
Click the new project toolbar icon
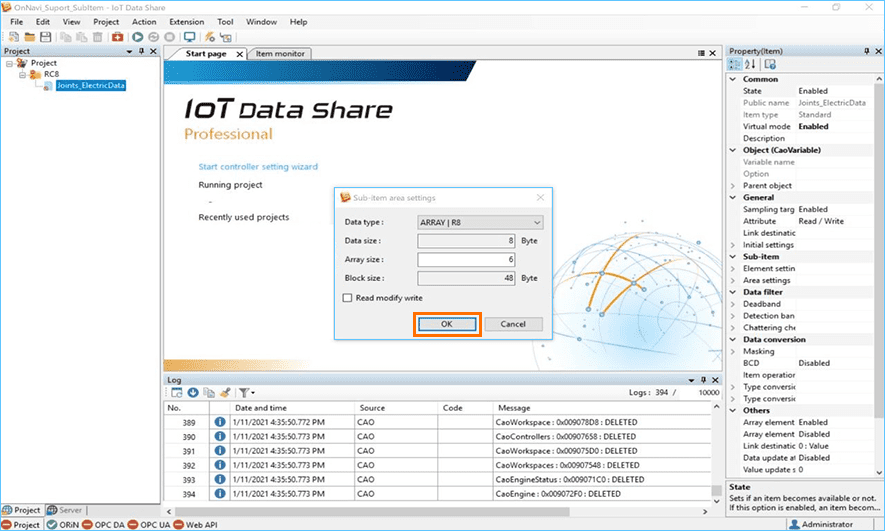14,37
